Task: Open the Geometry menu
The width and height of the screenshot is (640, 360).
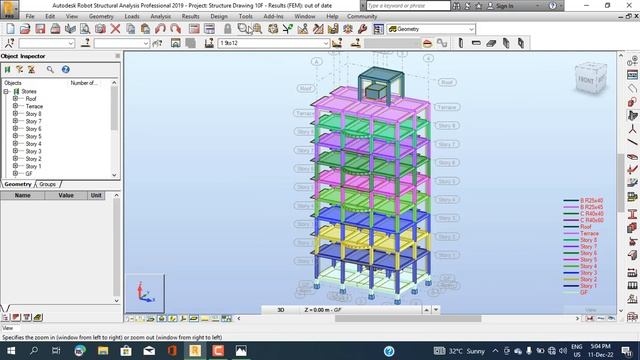Action: pos(101,16)
